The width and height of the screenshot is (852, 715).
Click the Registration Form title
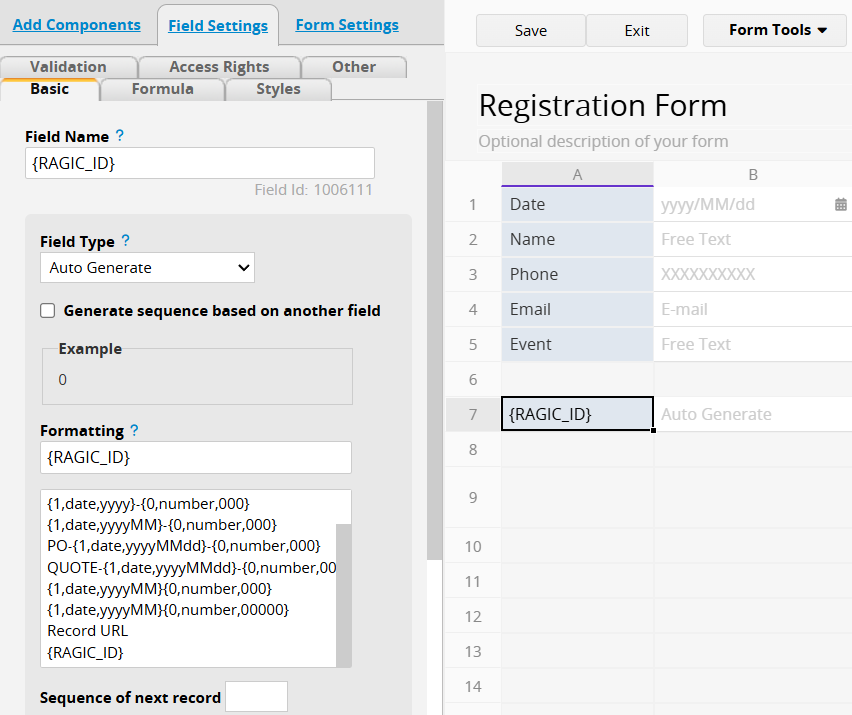click(603, 105)
